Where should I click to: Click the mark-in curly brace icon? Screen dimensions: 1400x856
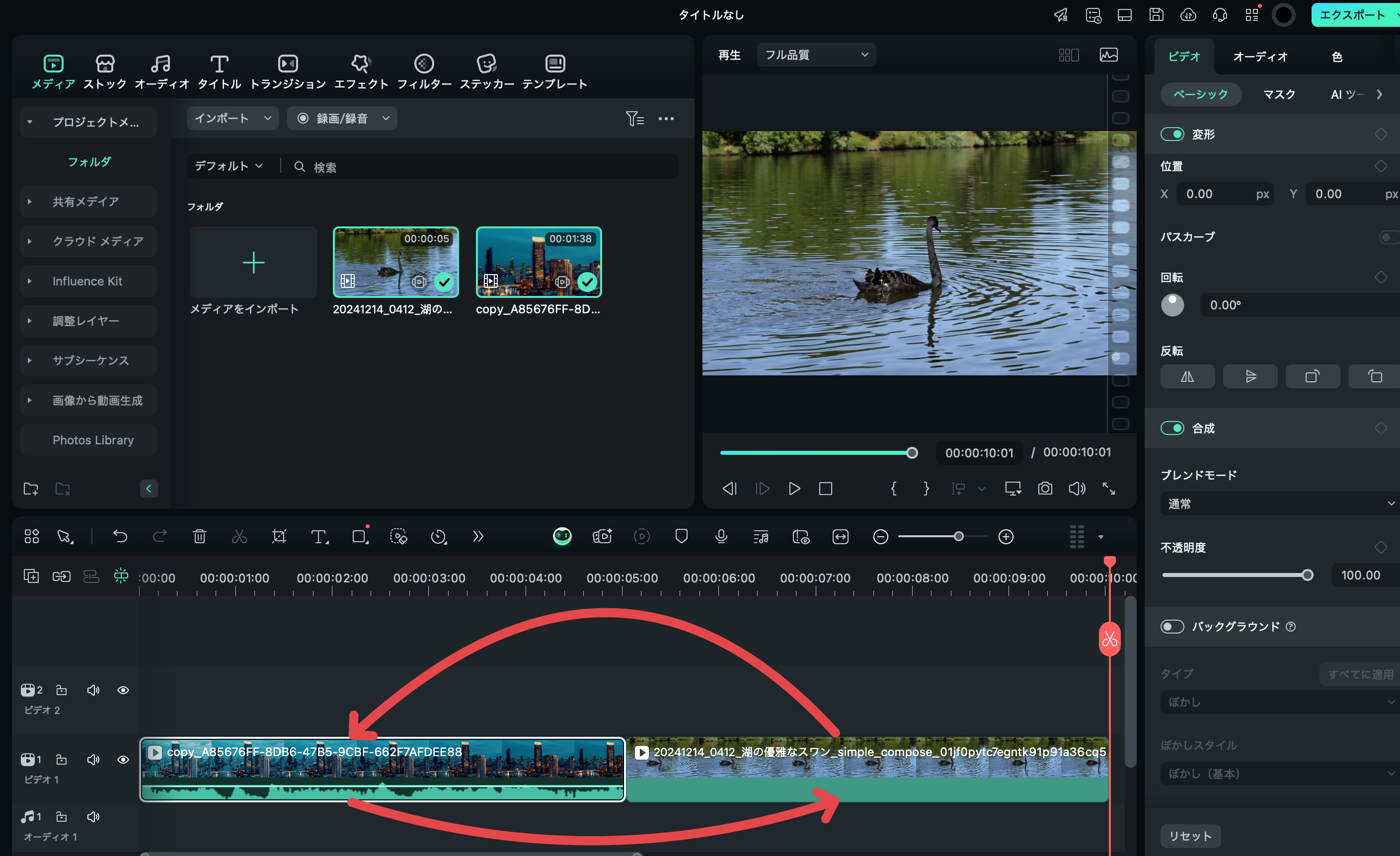point(894,489)
